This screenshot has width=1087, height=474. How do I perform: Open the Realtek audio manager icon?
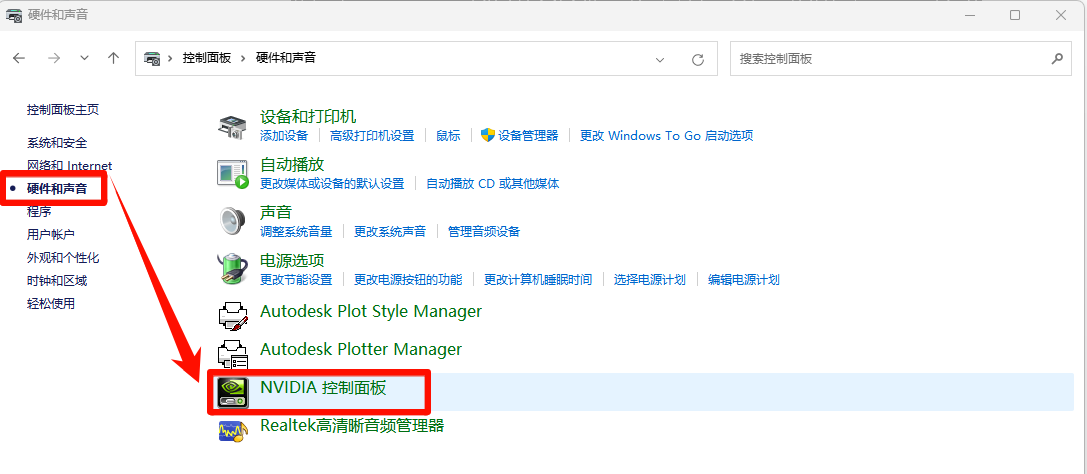pyautogui.click(x=232, y=430)
